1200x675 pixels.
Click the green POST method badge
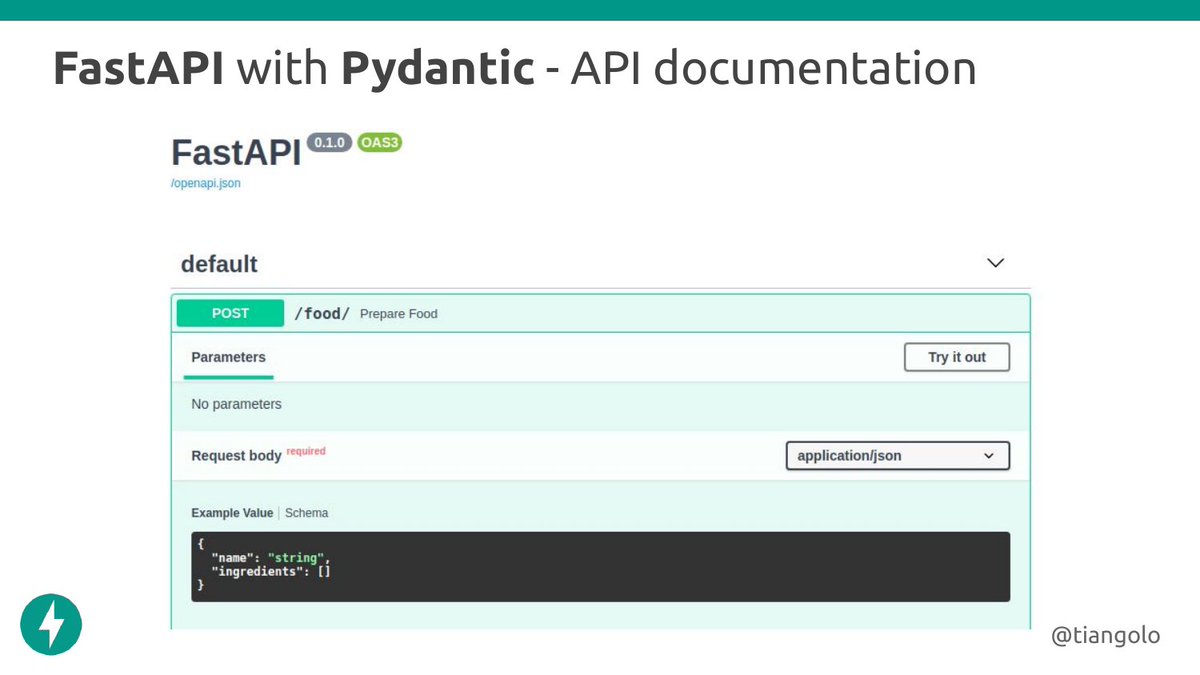(230, 313)
